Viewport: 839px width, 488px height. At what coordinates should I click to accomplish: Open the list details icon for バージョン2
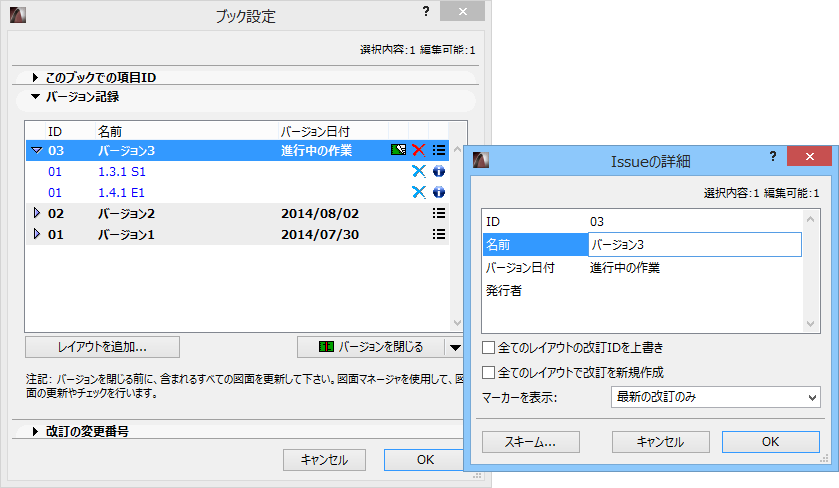tap(439, 214)
